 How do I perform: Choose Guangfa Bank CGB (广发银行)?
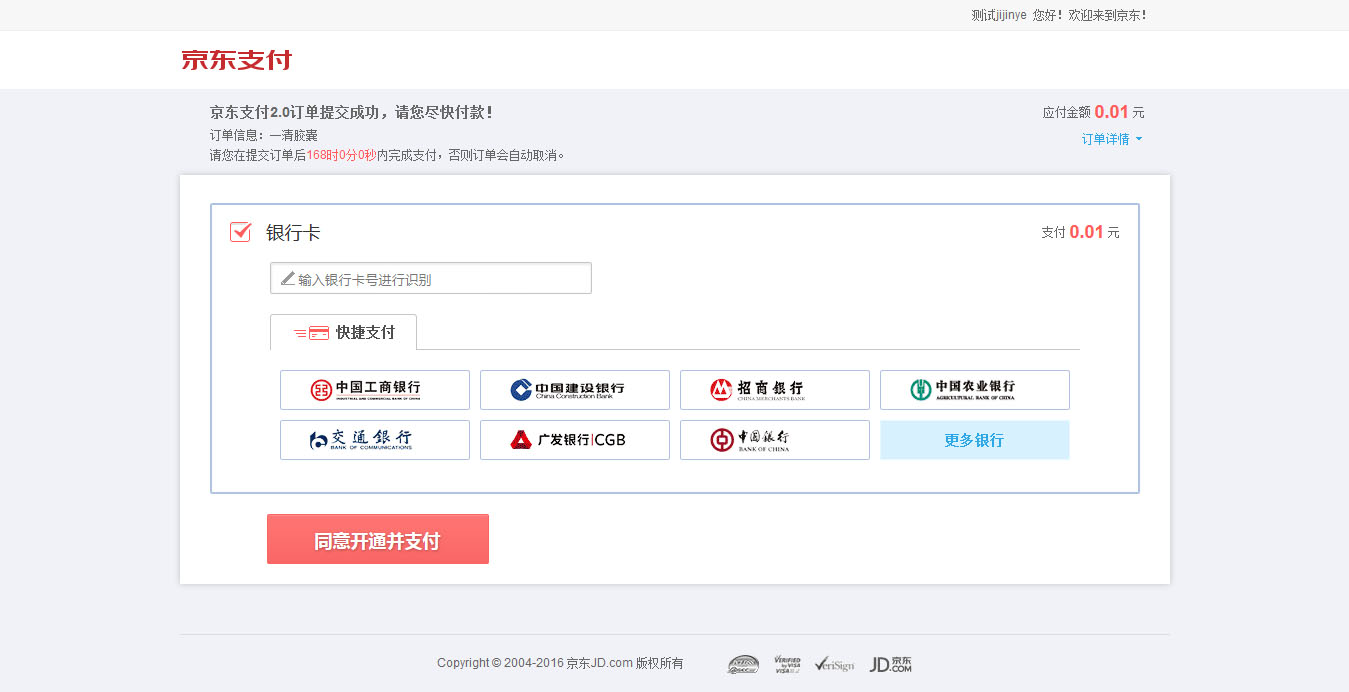575,440
